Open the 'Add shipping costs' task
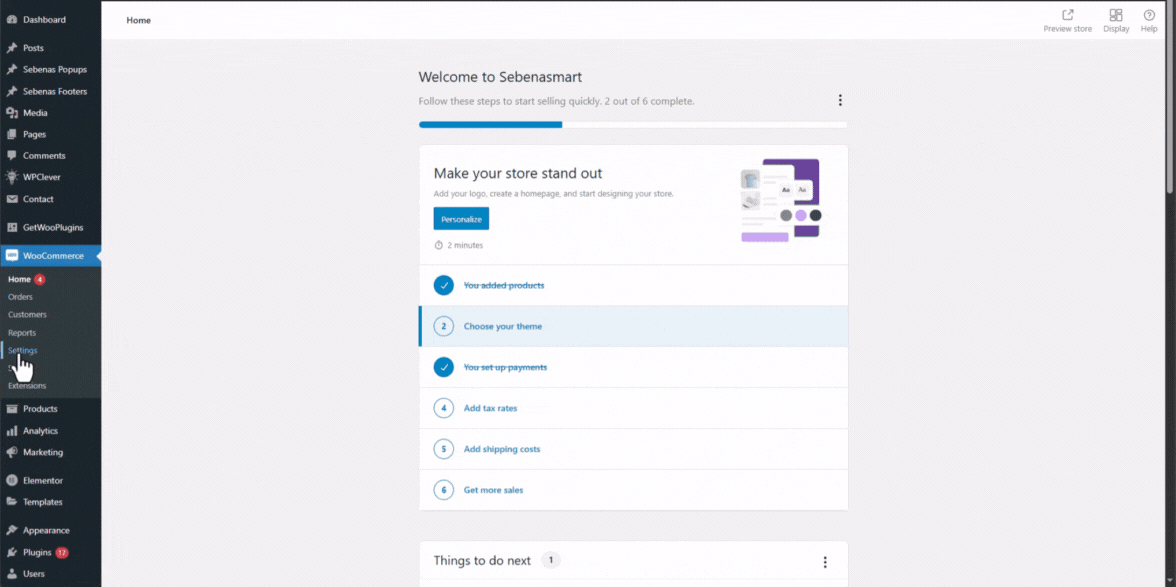 click(634, 449)
